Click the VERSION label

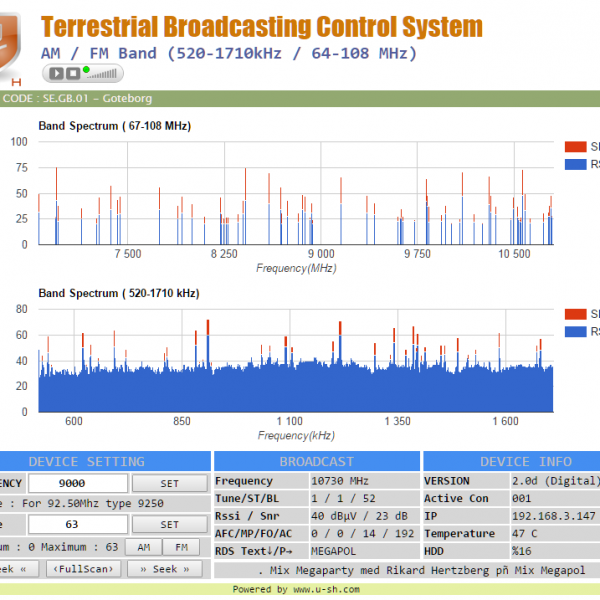coord(447,481)
